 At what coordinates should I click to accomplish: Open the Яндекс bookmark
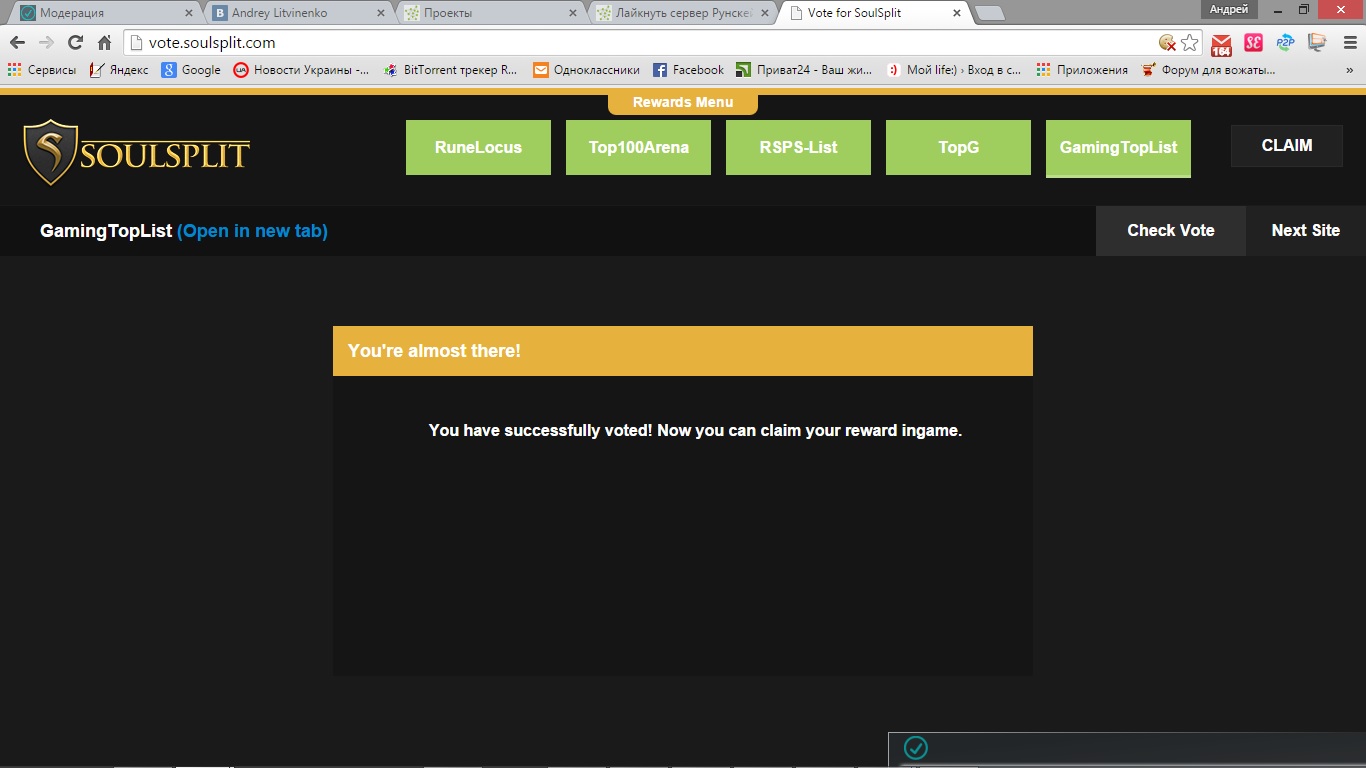click(x=118, y=70)
